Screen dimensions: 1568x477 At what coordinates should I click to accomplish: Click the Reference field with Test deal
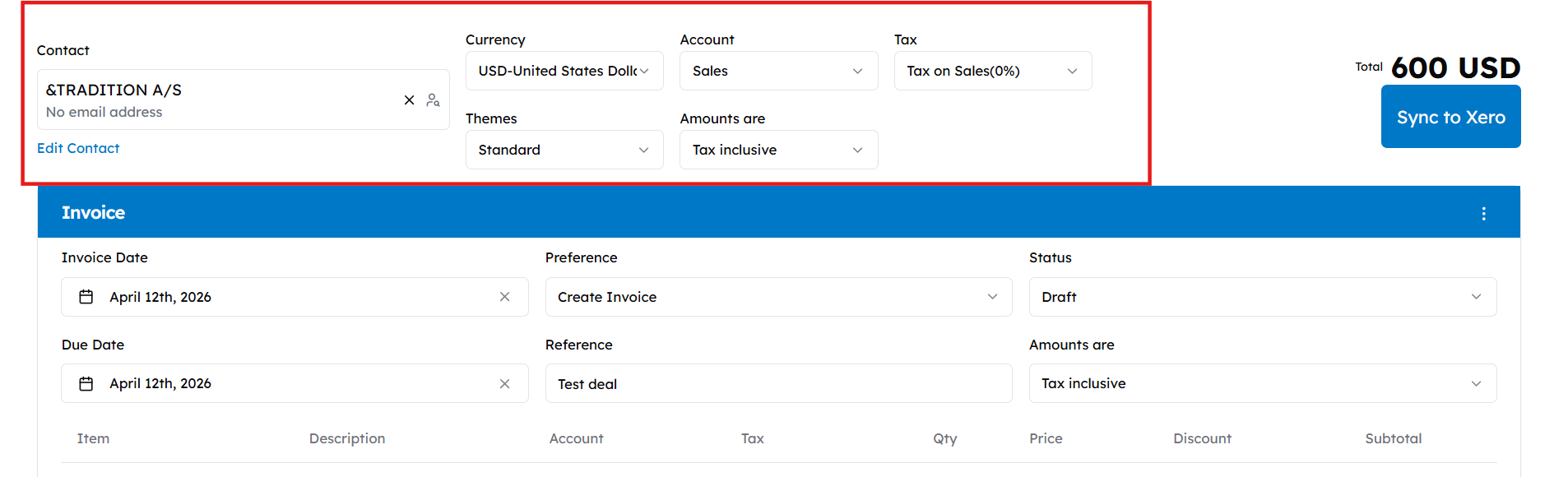pos(778,383)
